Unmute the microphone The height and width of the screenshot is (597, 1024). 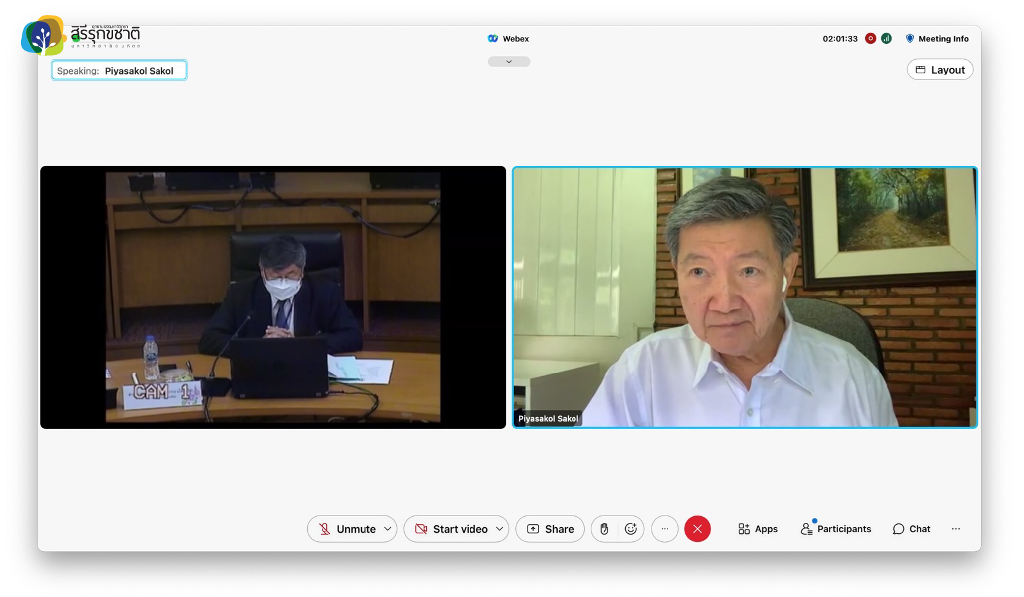(x=346, y=529)
